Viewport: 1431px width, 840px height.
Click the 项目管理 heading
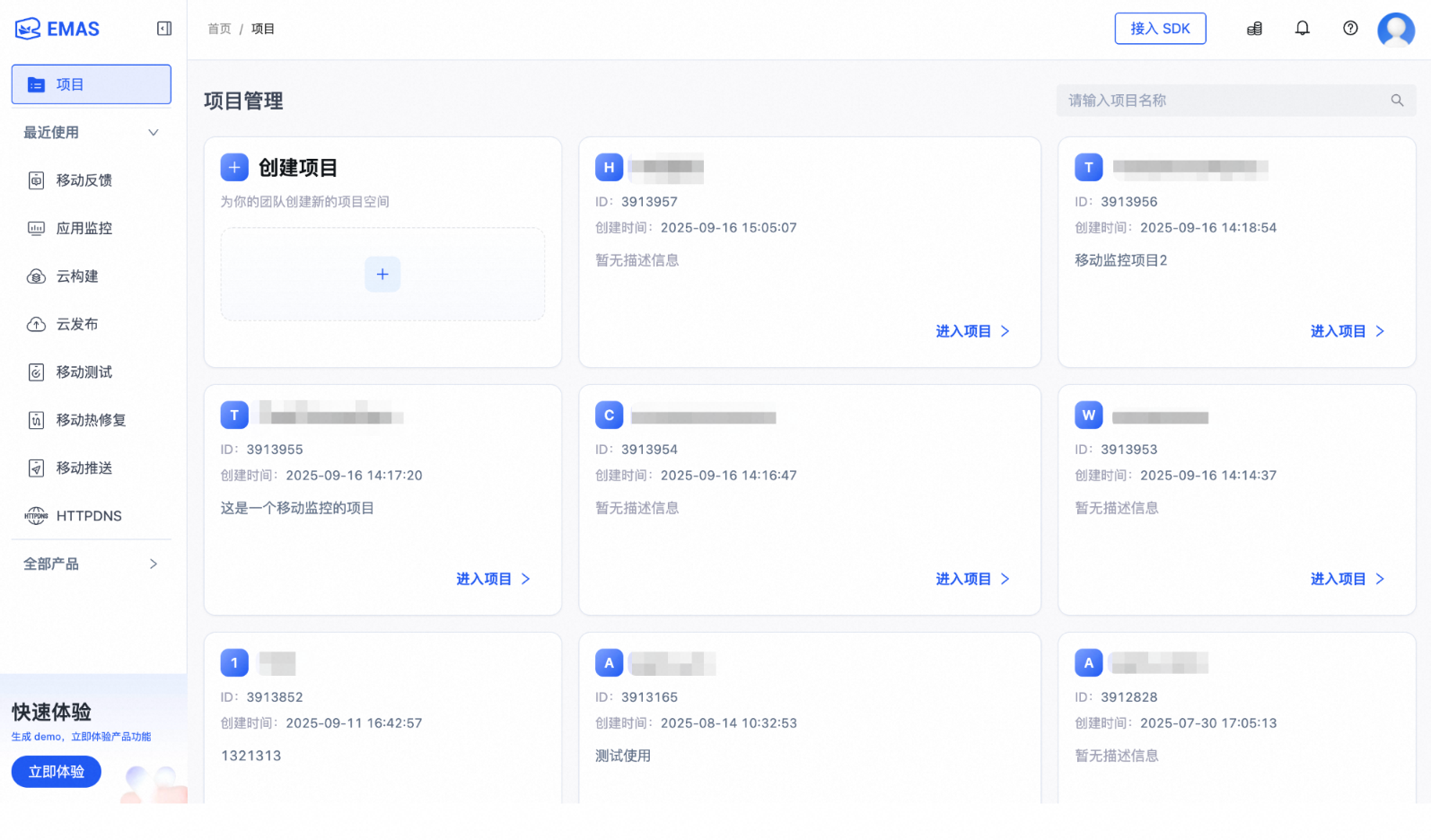click(x=243, y=101)
